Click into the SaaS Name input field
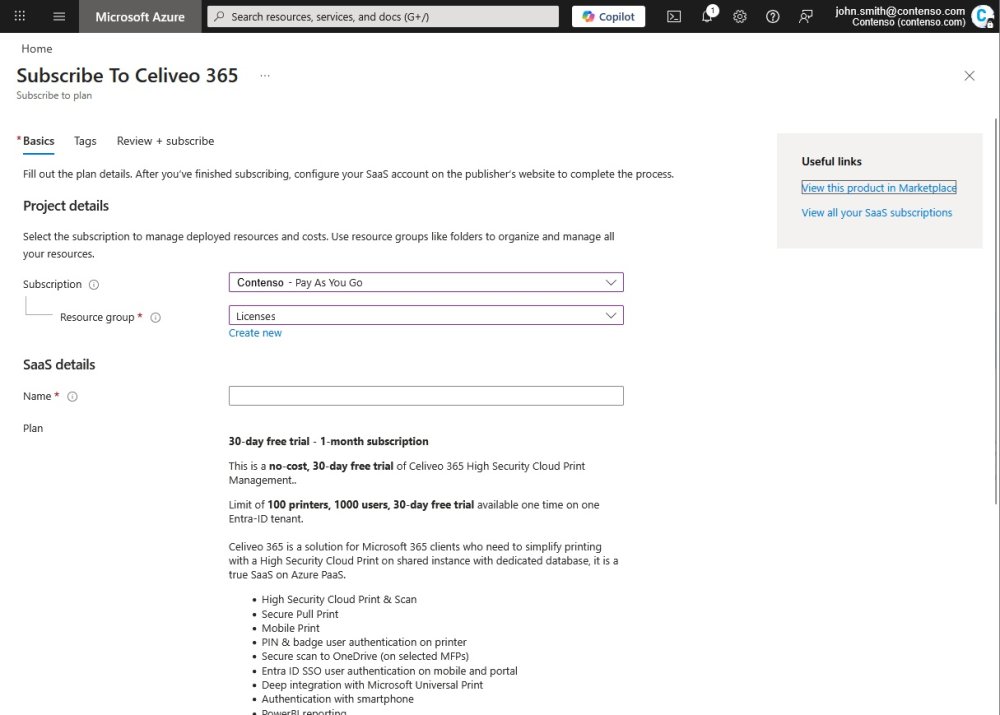Screen dimensions: 1000x715 [x=426, y=395]
